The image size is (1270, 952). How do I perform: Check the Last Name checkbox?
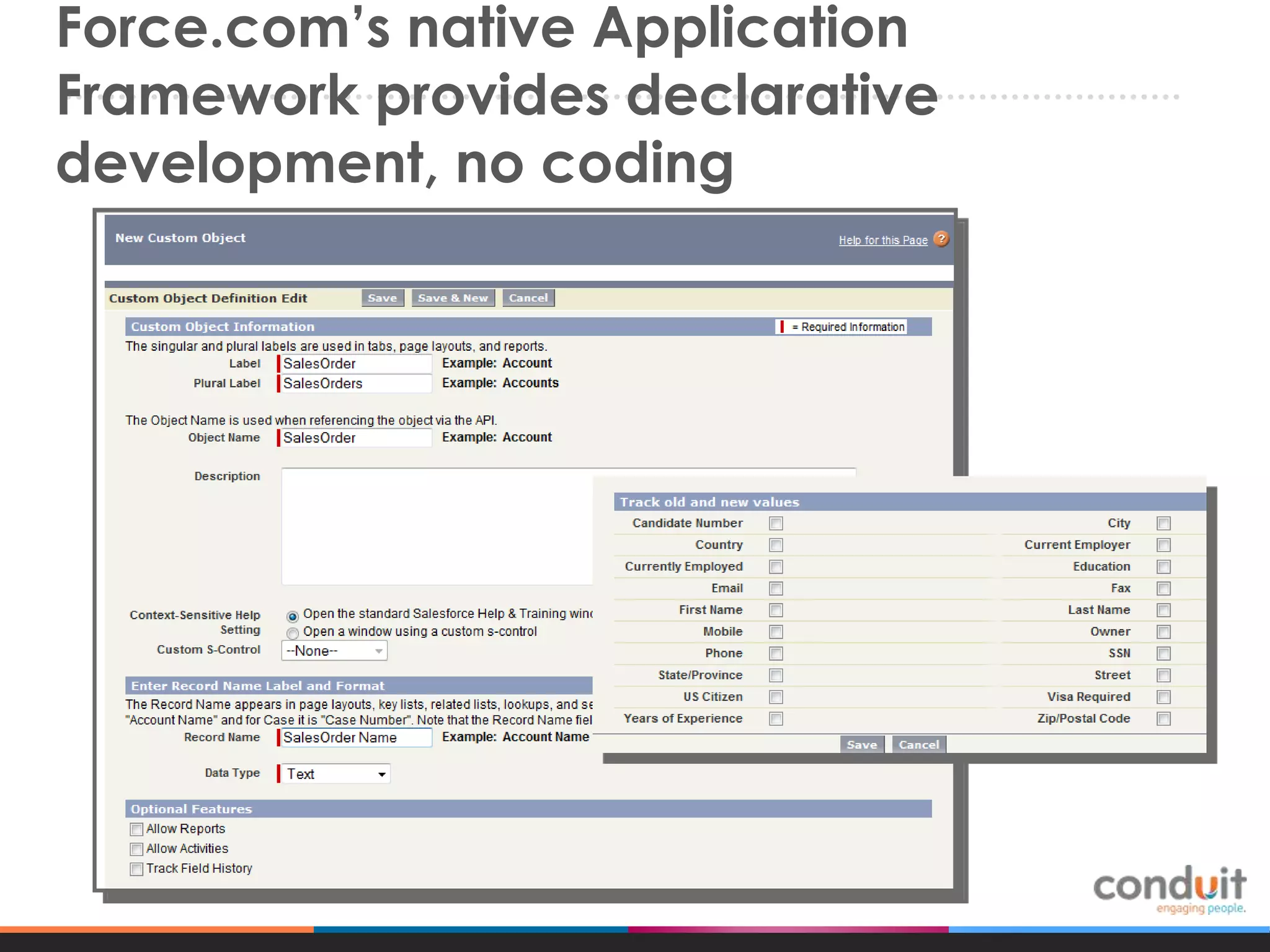pyautogui.click(x=1163, y=610)
